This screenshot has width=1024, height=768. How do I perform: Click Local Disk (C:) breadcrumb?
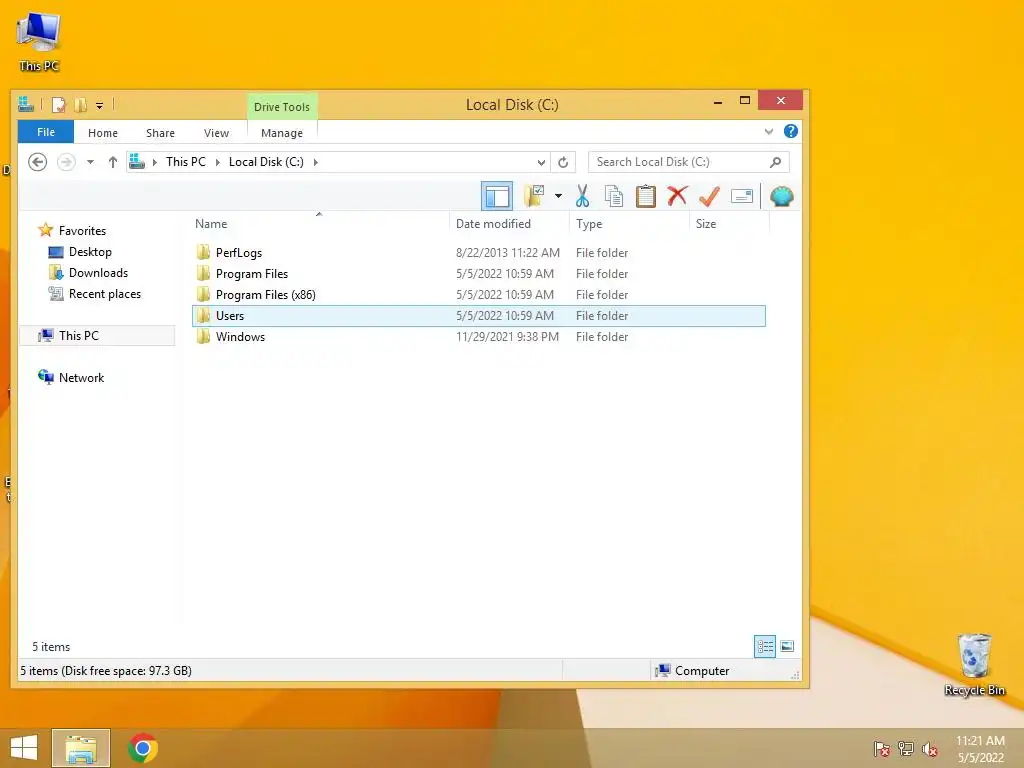click(266, 162)
